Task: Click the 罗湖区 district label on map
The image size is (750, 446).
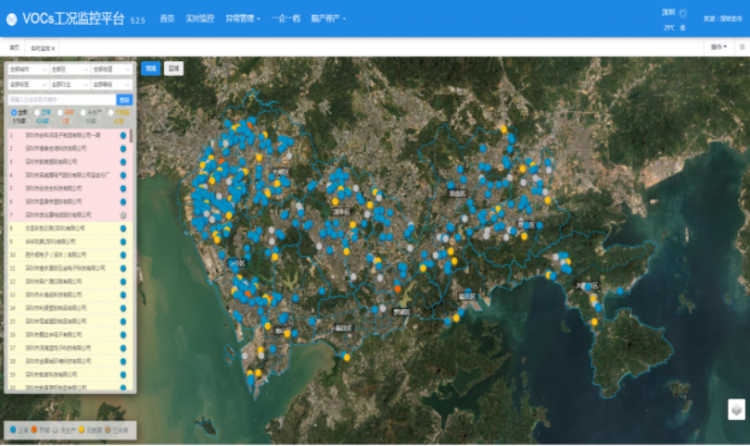Action: click(401, 312)
